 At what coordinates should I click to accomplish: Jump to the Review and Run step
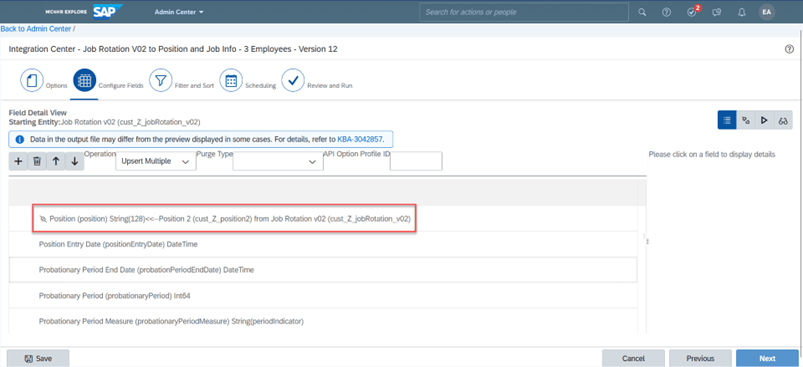pos(317,81)
